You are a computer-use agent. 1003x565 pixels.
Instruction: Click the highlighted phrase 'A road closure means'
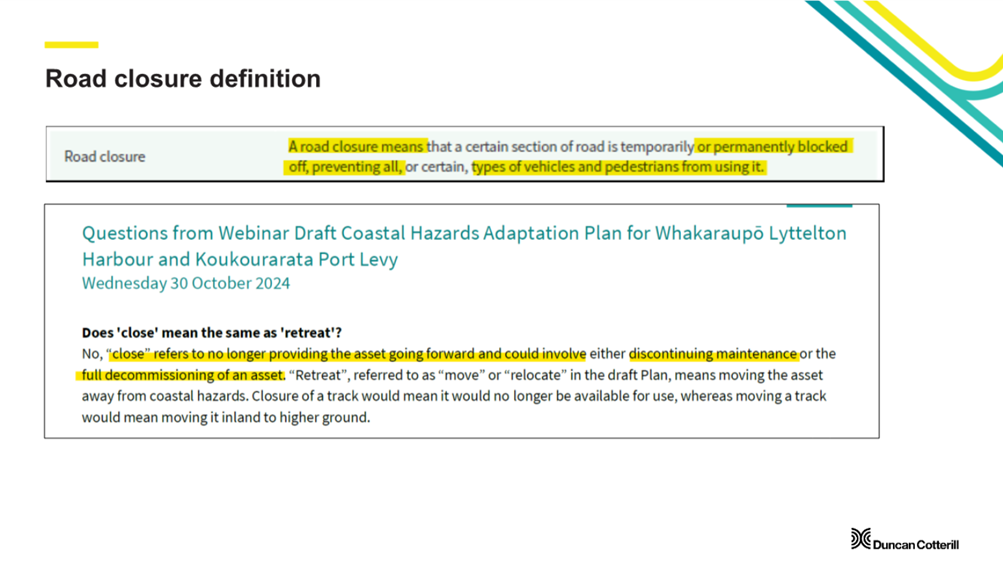356,147
